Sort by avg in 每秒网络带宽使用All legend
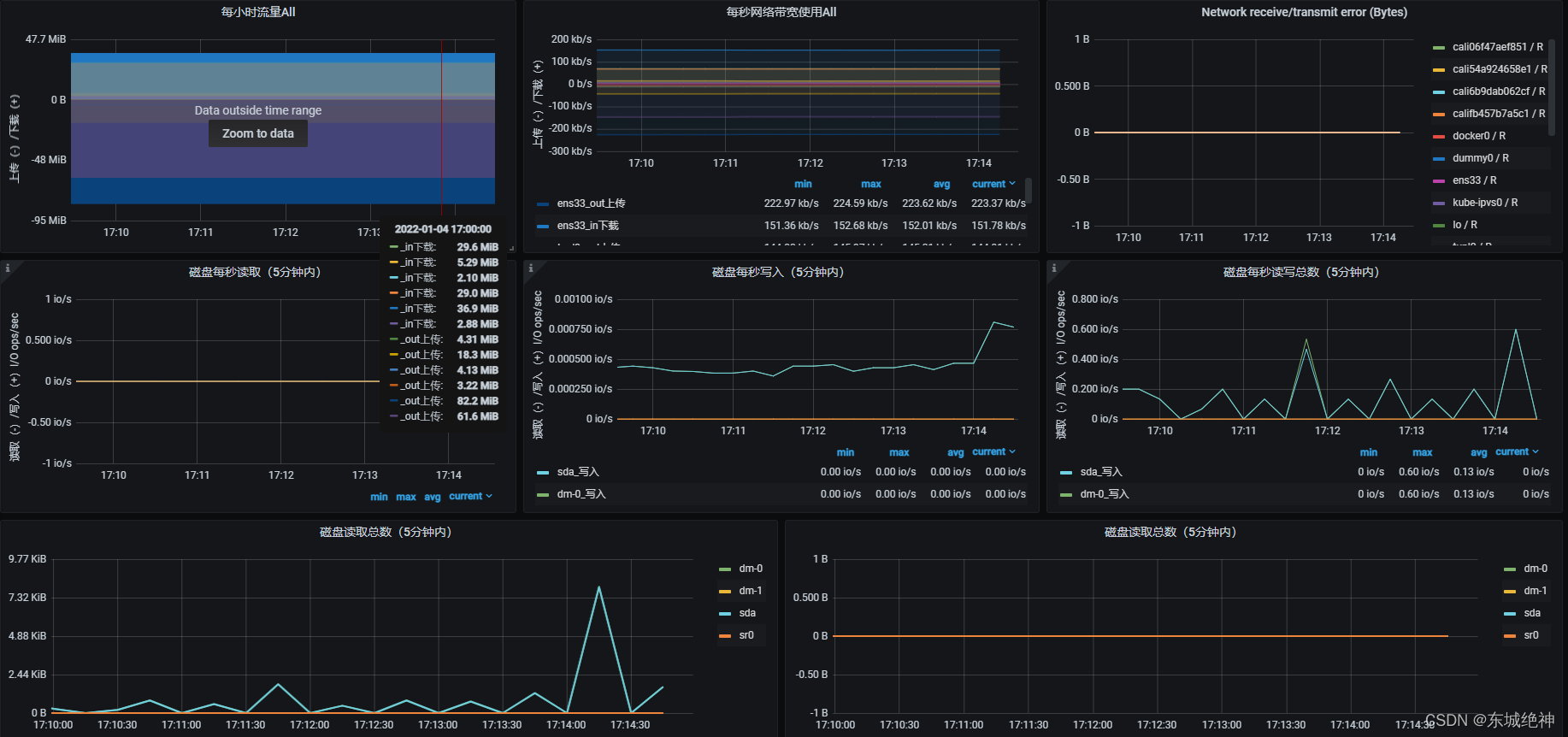This screenshot has width=1568, height=737. pyautogui.click(x=941, y=184)
